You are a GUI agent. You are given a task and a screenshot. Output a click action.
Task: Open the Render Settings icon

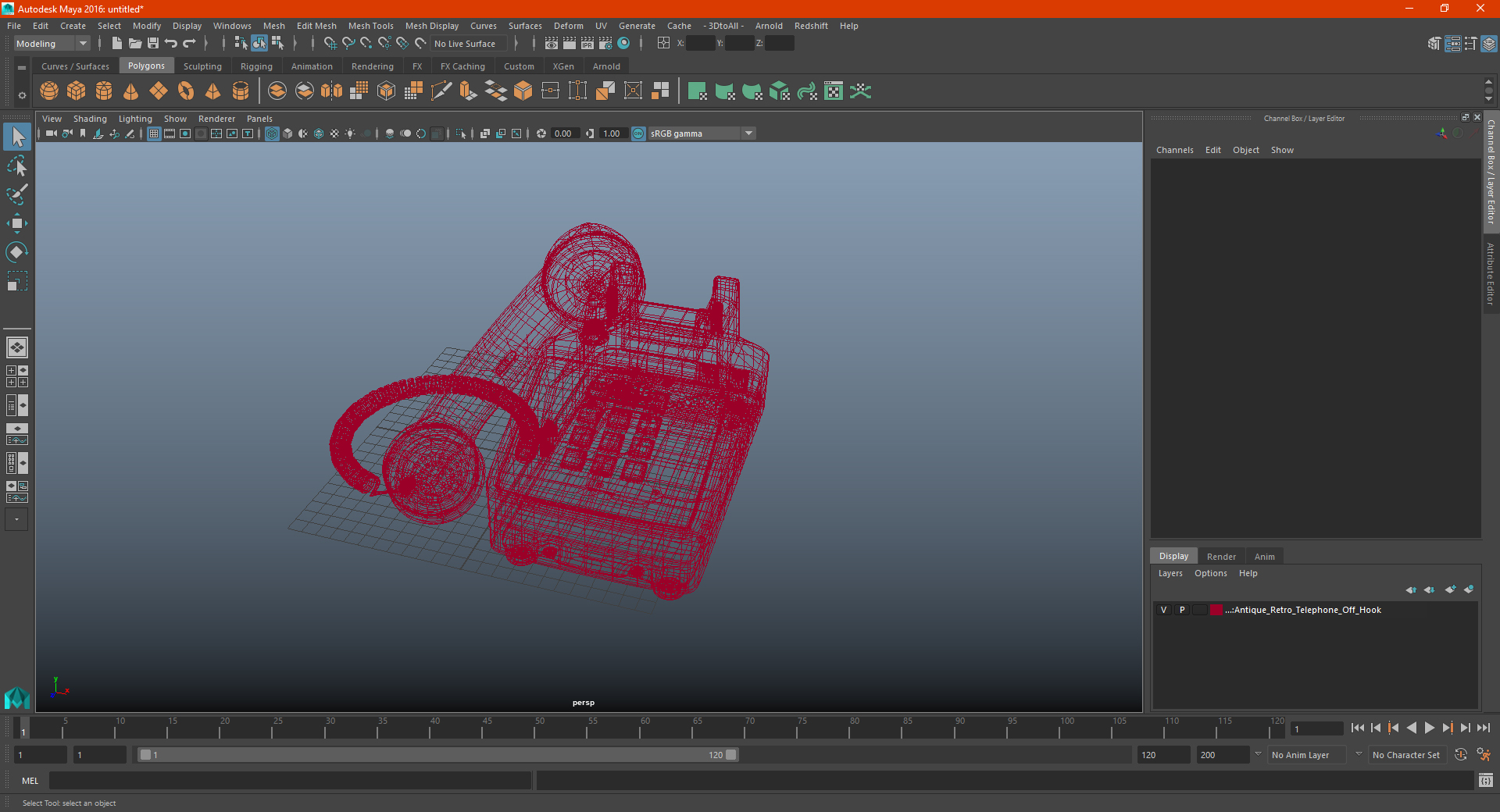[x=605, y=44]
